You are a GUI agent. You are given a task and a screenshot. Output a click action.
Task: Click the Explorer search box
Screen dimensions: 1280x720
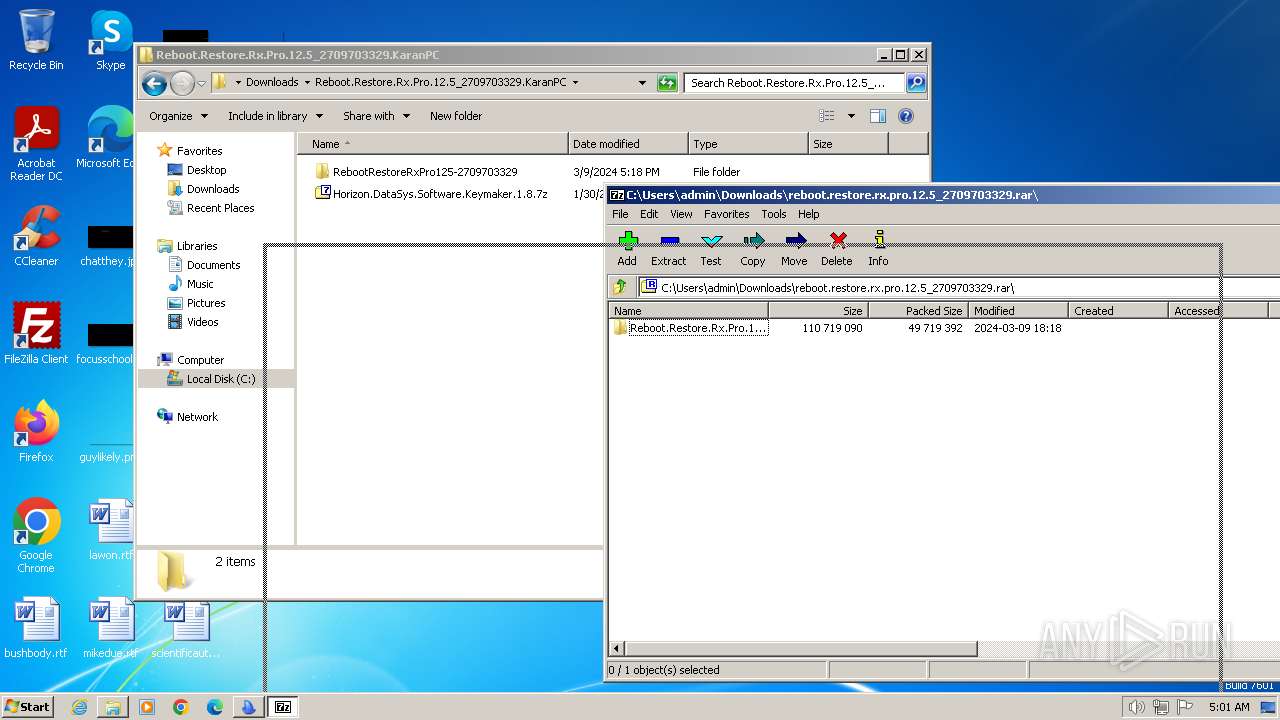794,83
